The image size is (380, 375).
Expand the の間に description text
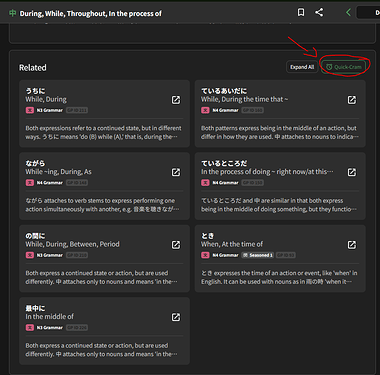click(102, 277)
